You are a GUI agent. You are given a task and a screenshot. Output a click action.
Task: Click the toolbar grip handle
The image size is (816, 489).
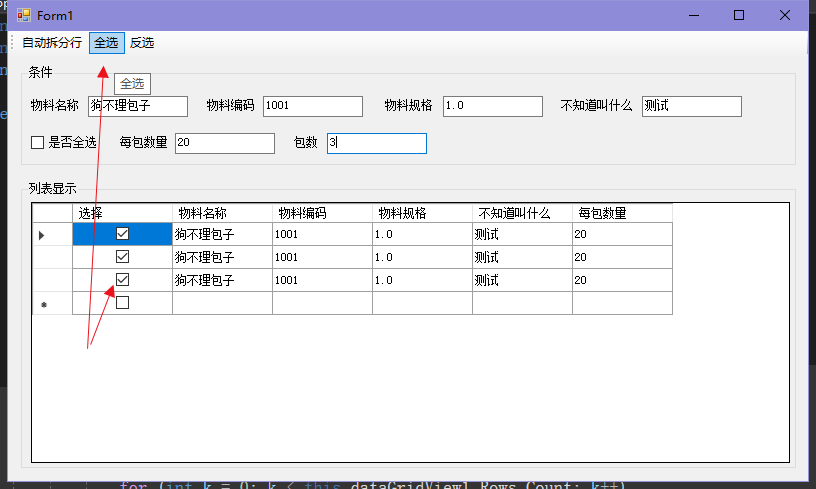point(12,43)
